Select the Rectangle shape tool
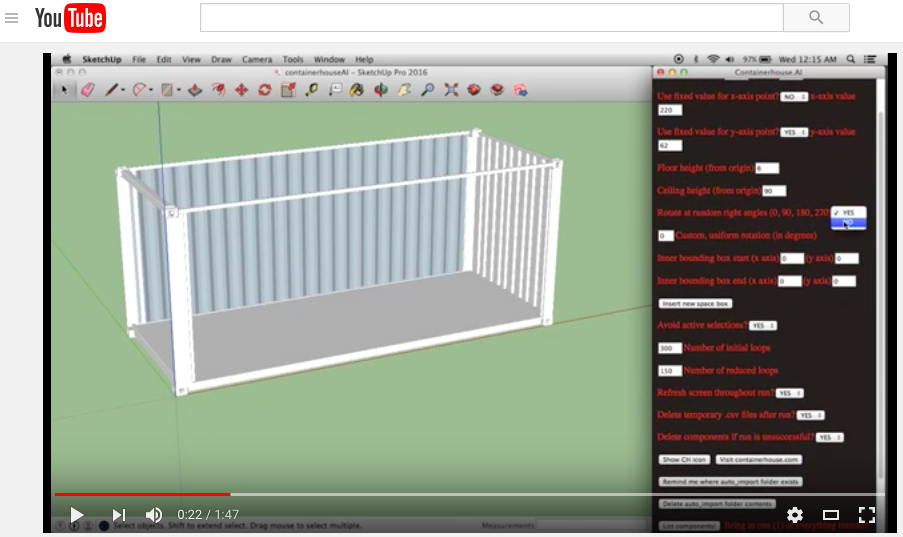 [166, 90]
